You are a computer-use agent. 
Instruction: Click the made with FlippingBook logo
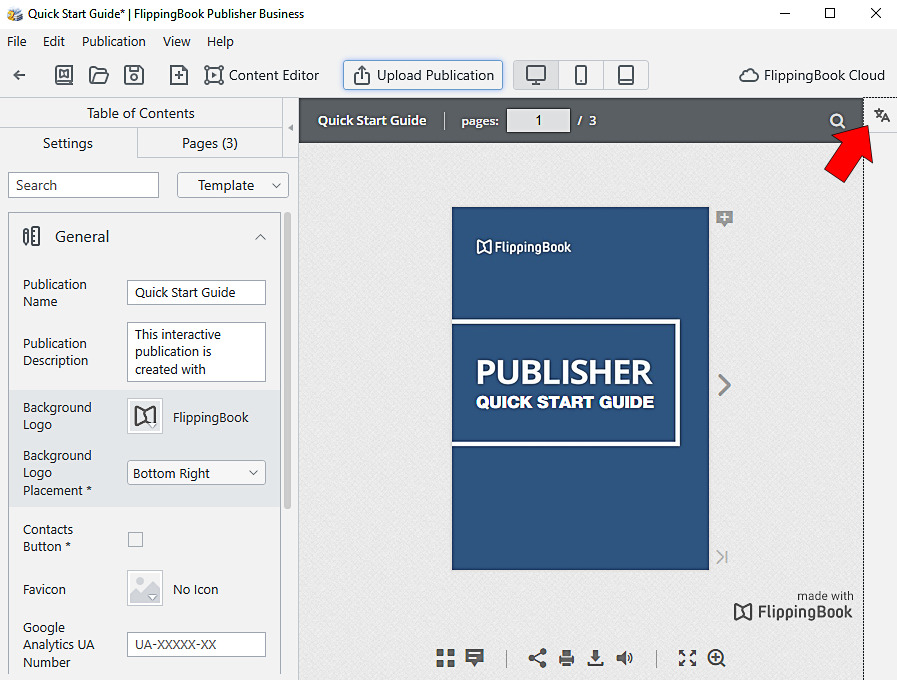click(x=793, y=606)
